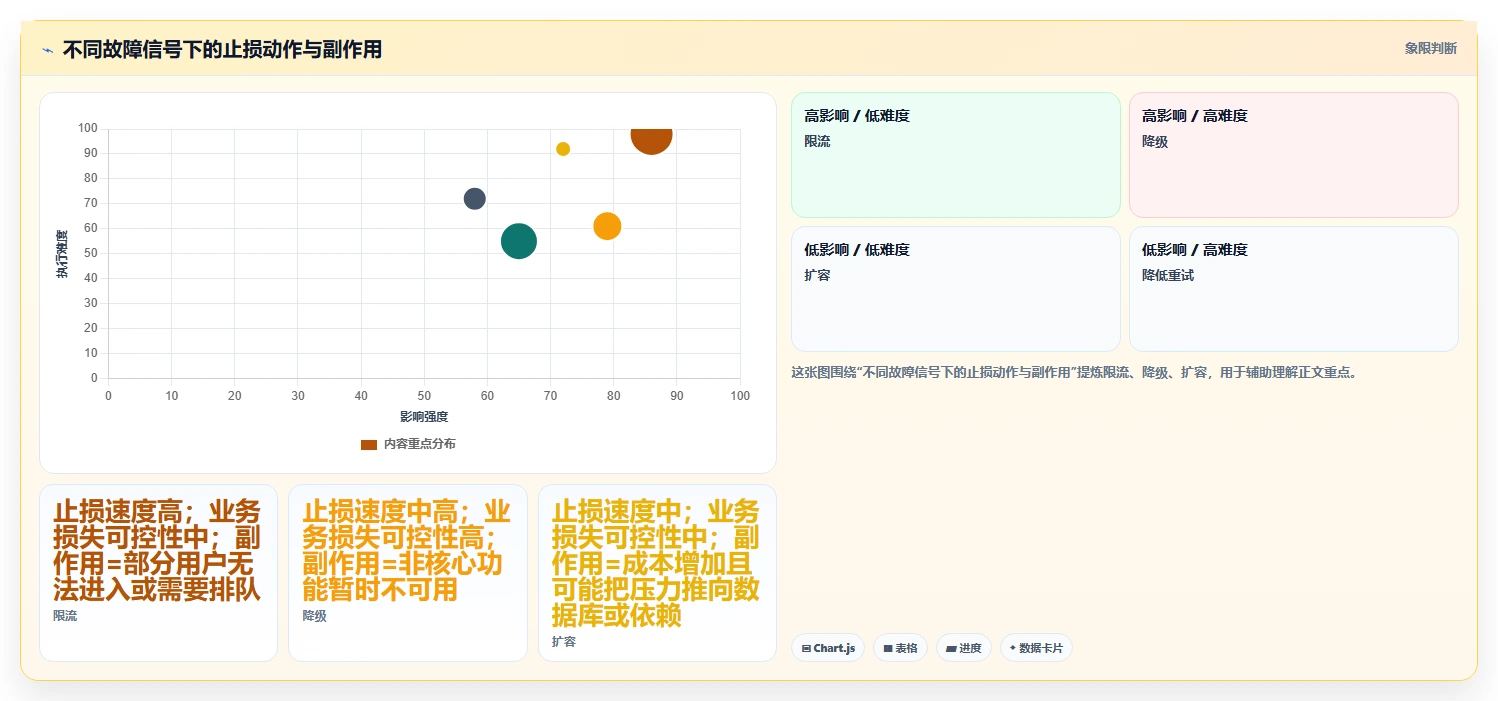This screenshot has height=701, width=1498.
Task: Click the 内容重点分布 legend text
Action: click(419, 444)
